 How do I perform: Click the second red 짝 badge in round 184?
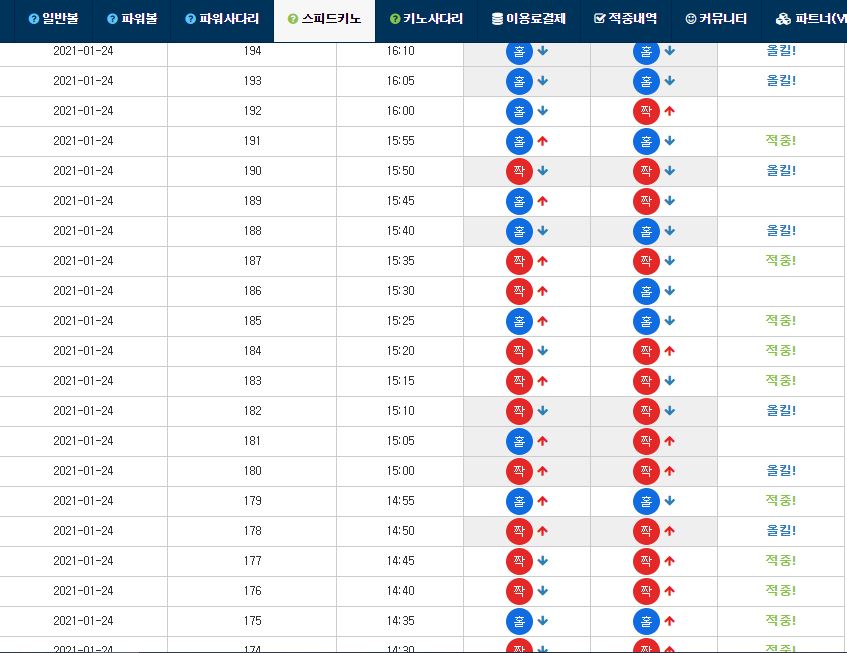[x=646, y=352]
